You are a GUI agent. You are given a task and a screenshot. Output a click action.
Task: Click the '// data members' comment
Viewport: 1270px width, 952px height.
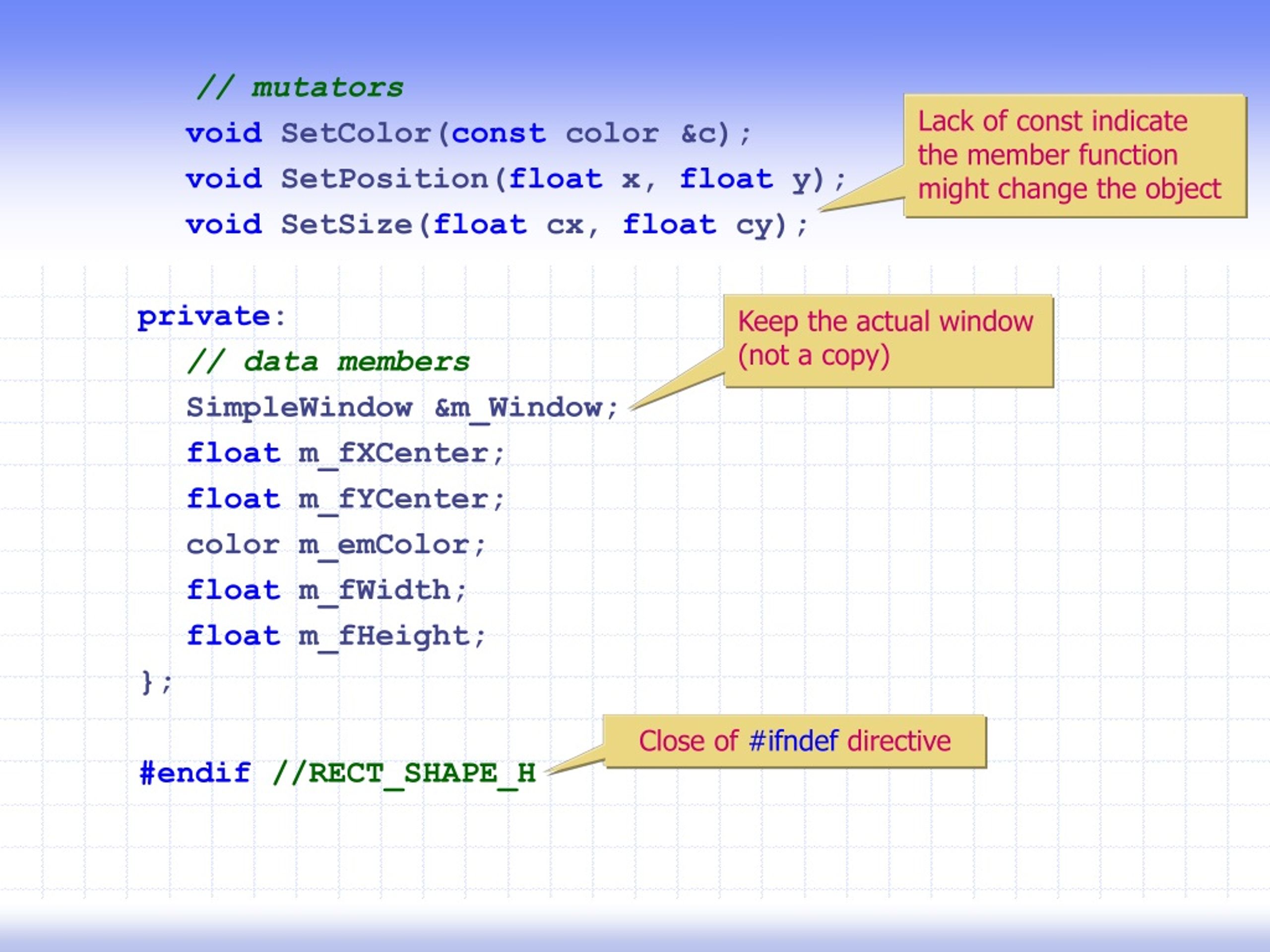[x=328, y=362]
